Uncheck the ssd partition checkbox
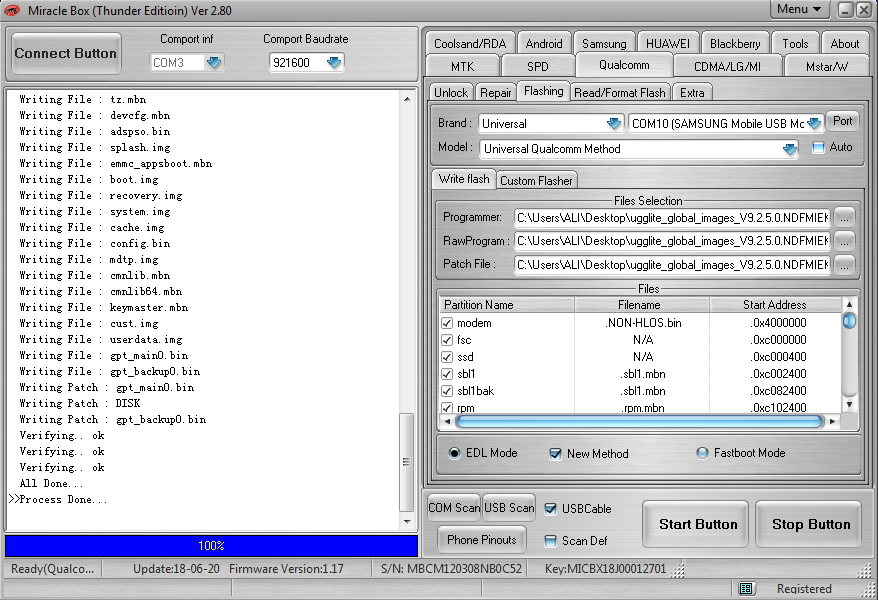Image resolution: width=878 pixels, height=600 pixels. [x=447, y=357]
